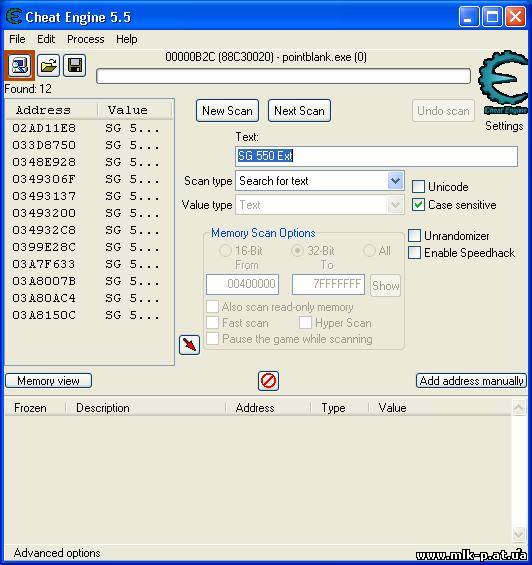Click the address table scroll down arrow
The width and height of the screenshot is (532, 565).
click(519, 534)
